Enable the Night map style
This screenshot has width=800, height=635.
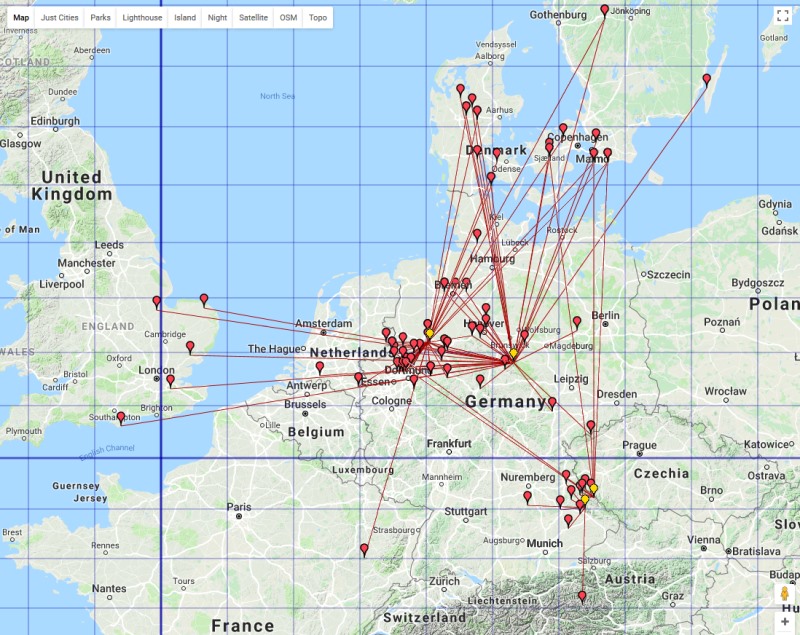[217, 18]
